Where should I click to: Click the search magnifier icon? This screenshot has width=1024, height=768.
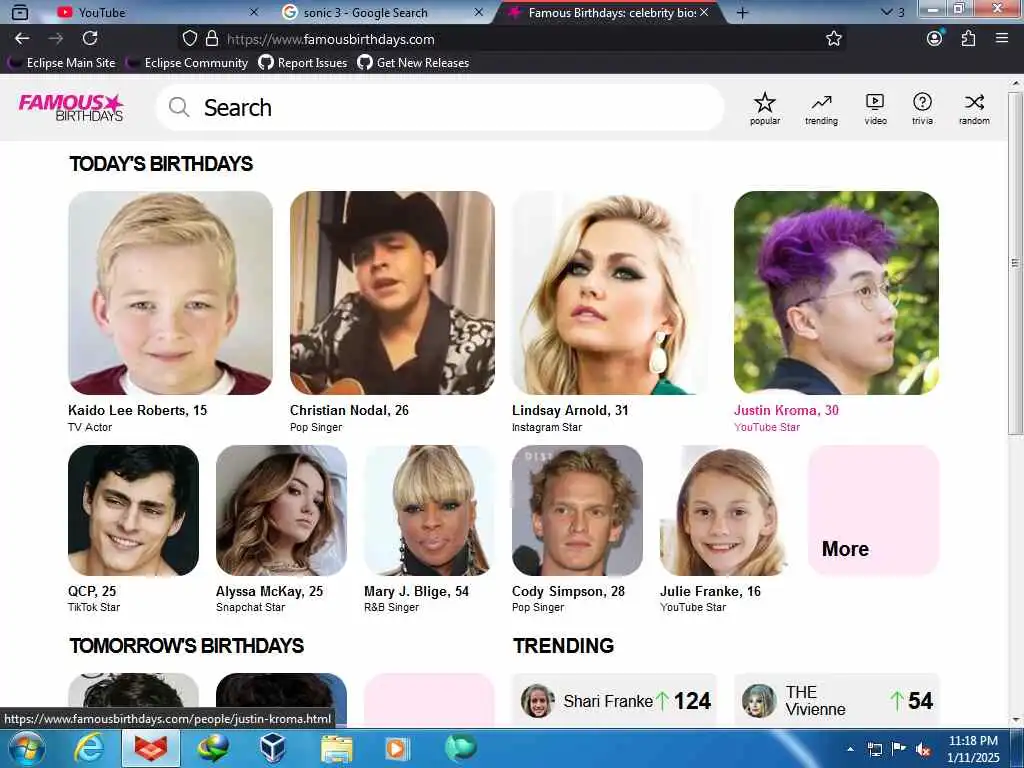point(178,106)
